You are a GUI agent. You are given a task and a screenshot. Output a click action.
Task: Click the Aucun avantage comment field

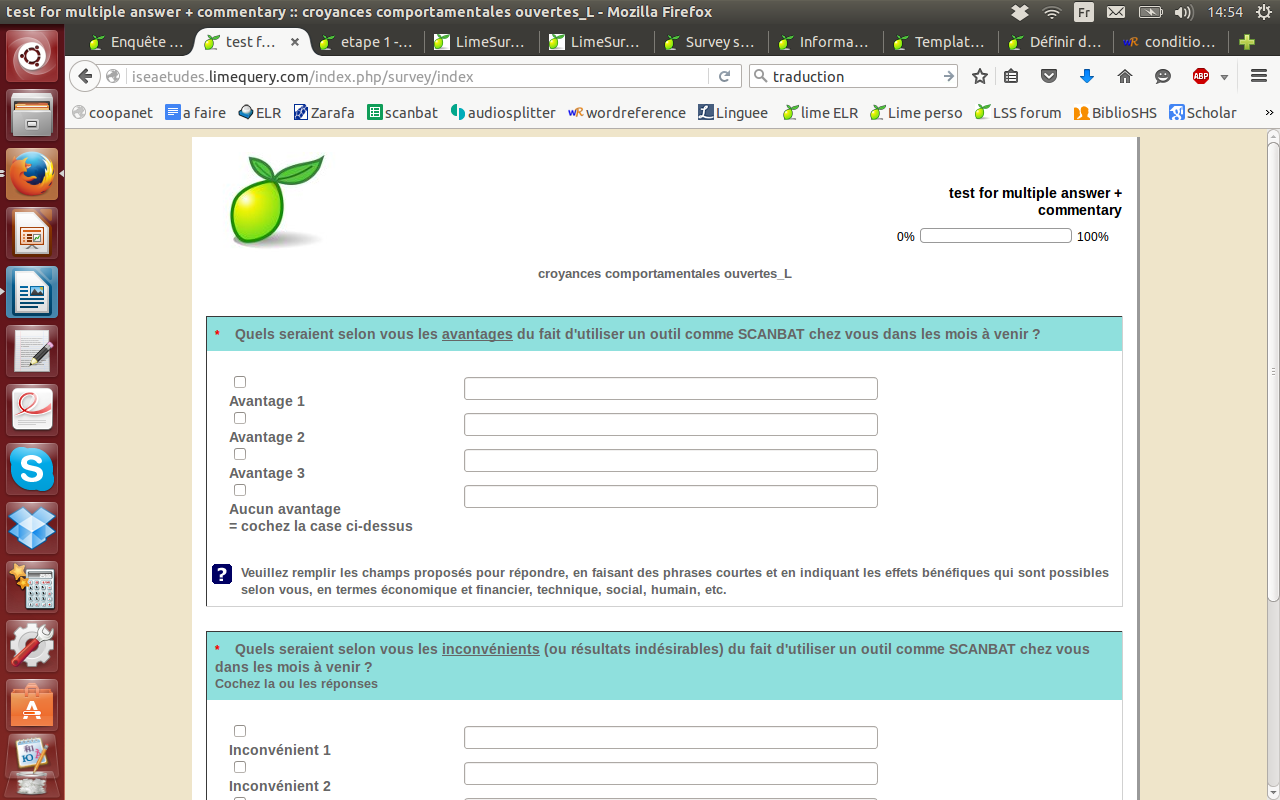coord(671,497)
